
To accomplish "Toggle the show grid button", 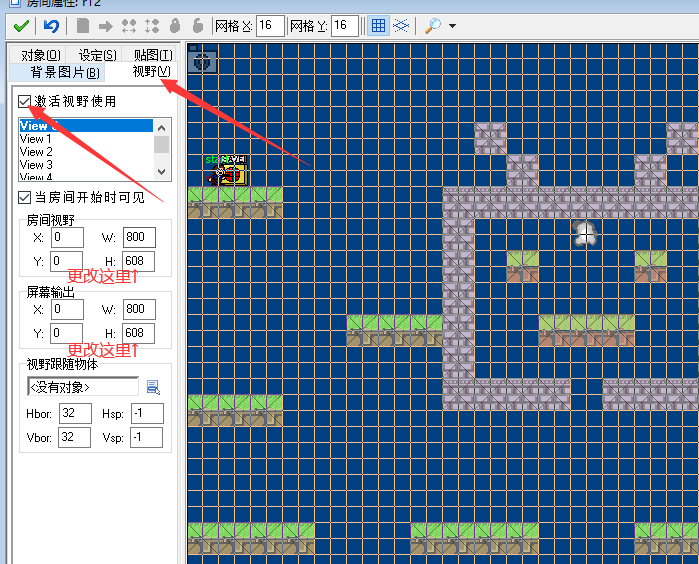I will tap(378, 26).
